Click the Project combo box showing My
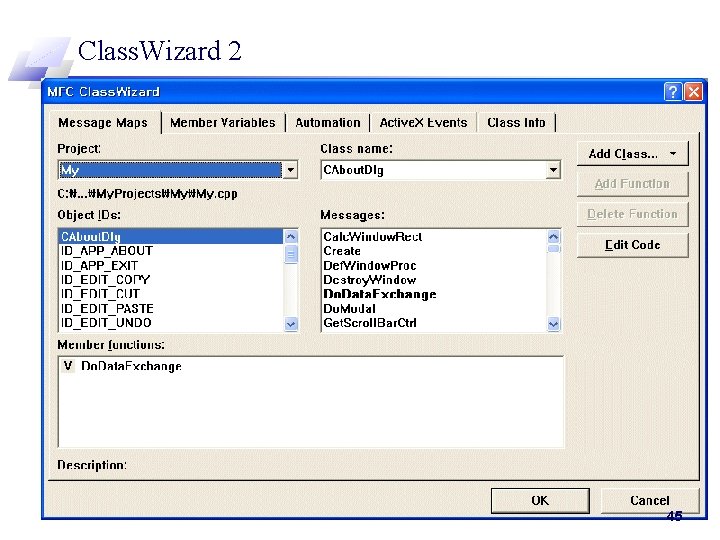Image resolution: width=720 pixels, height=540 pixels. tap(178, 170)
